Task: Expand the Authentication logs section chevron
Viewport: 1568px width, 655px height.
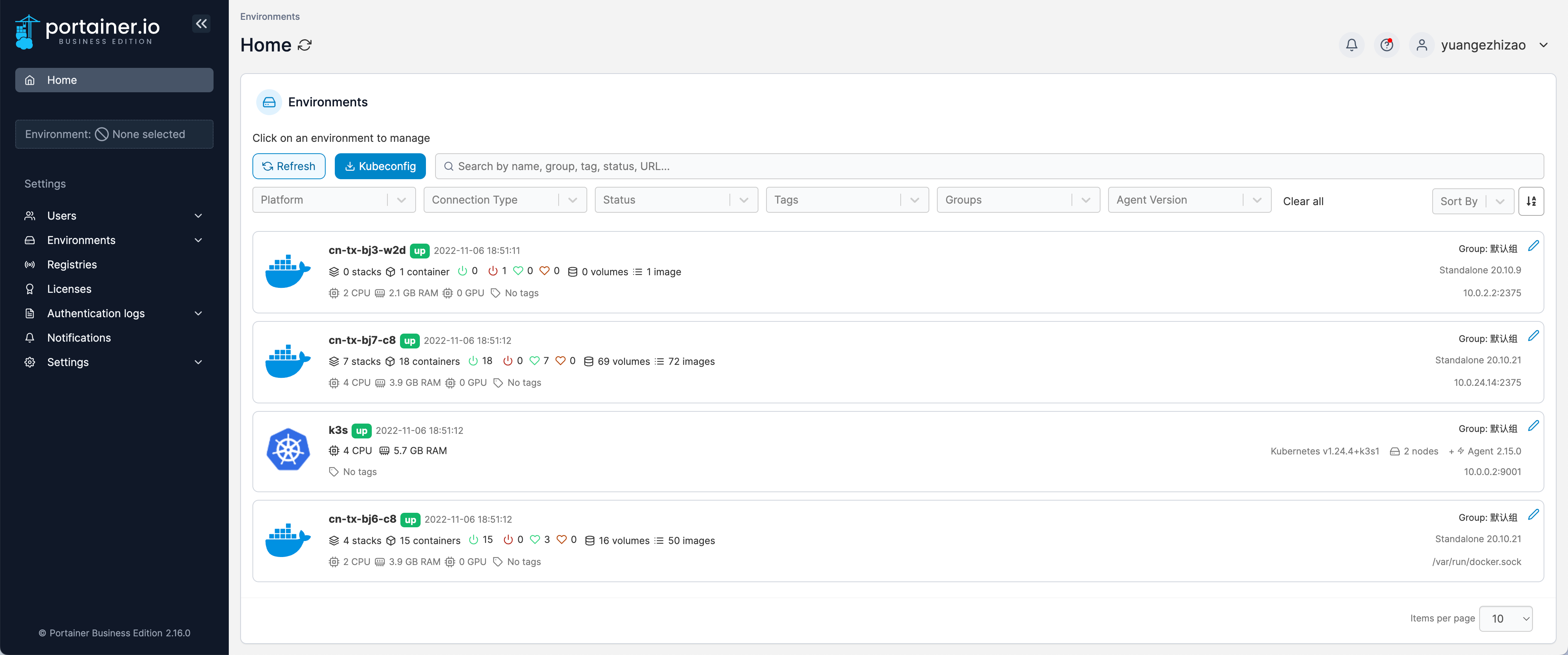Action: (x=198, y=313)
